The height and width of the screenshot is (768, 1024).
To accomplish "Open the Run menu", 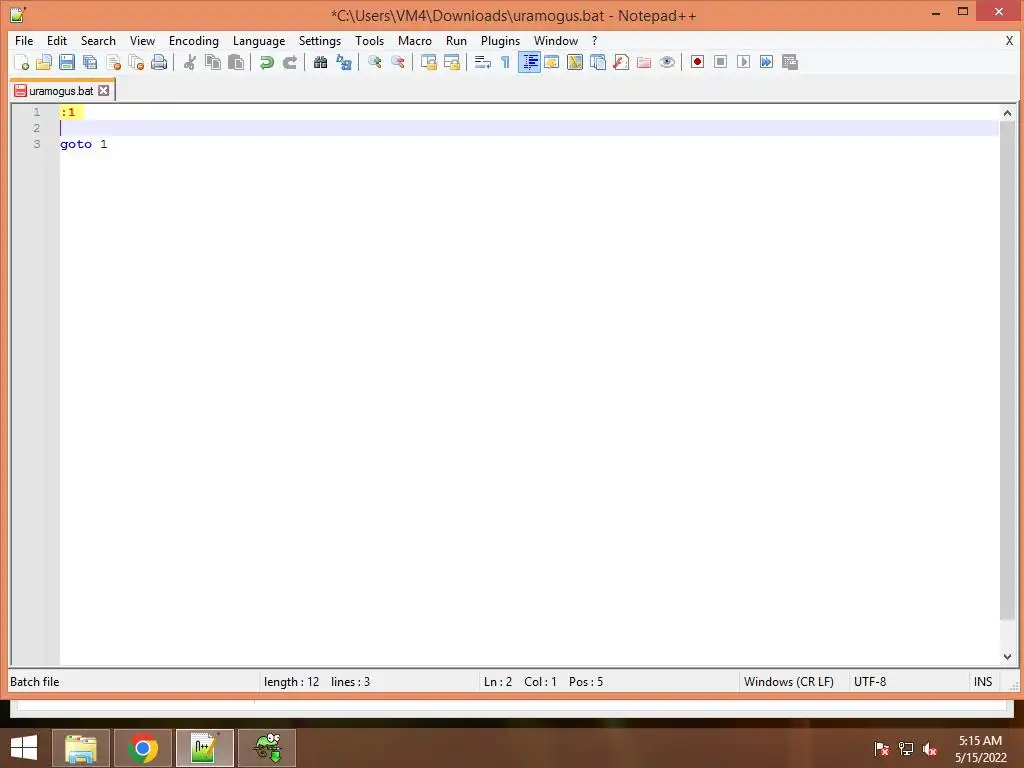I will 456,40.
